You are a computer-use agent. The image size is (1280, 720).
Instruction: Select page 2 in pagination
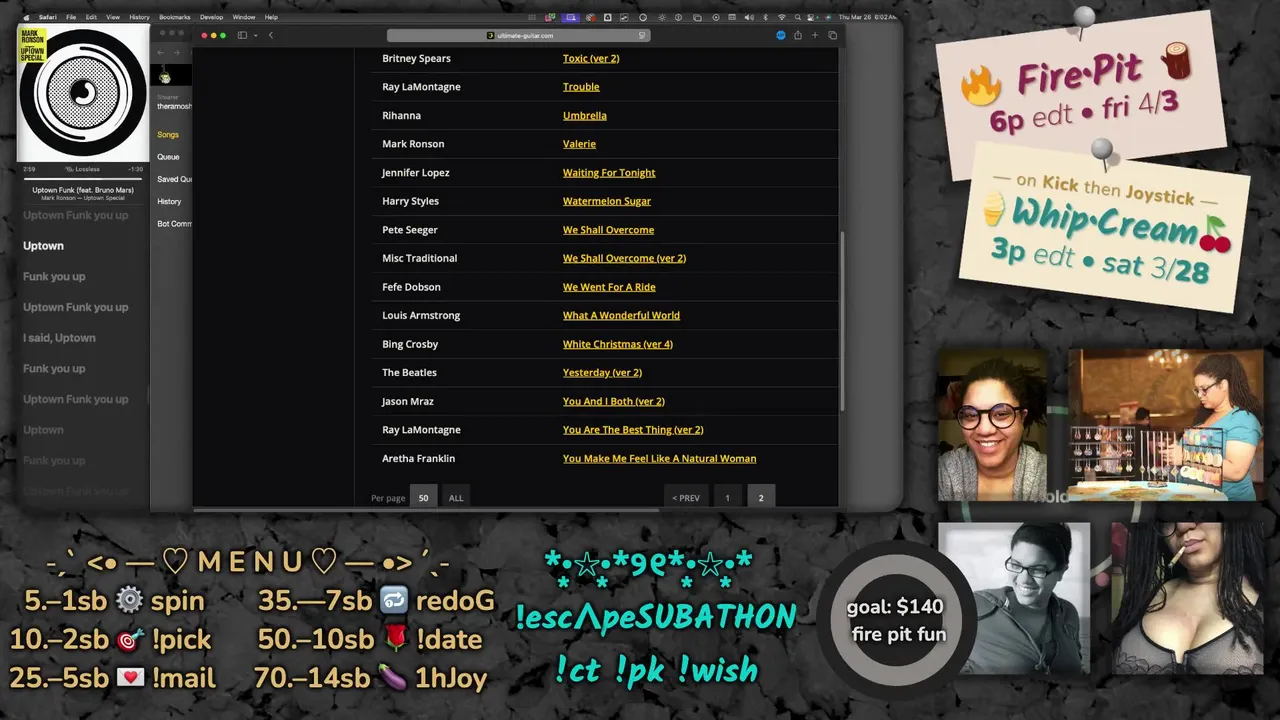click(760, 498)
